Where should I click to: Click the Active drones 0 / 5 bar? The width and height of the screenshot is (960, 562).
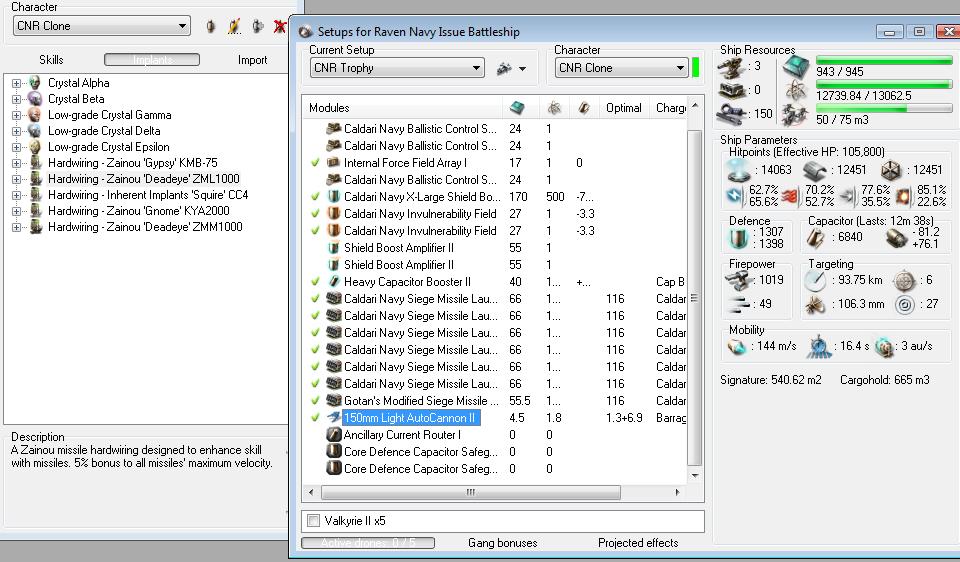368,543
